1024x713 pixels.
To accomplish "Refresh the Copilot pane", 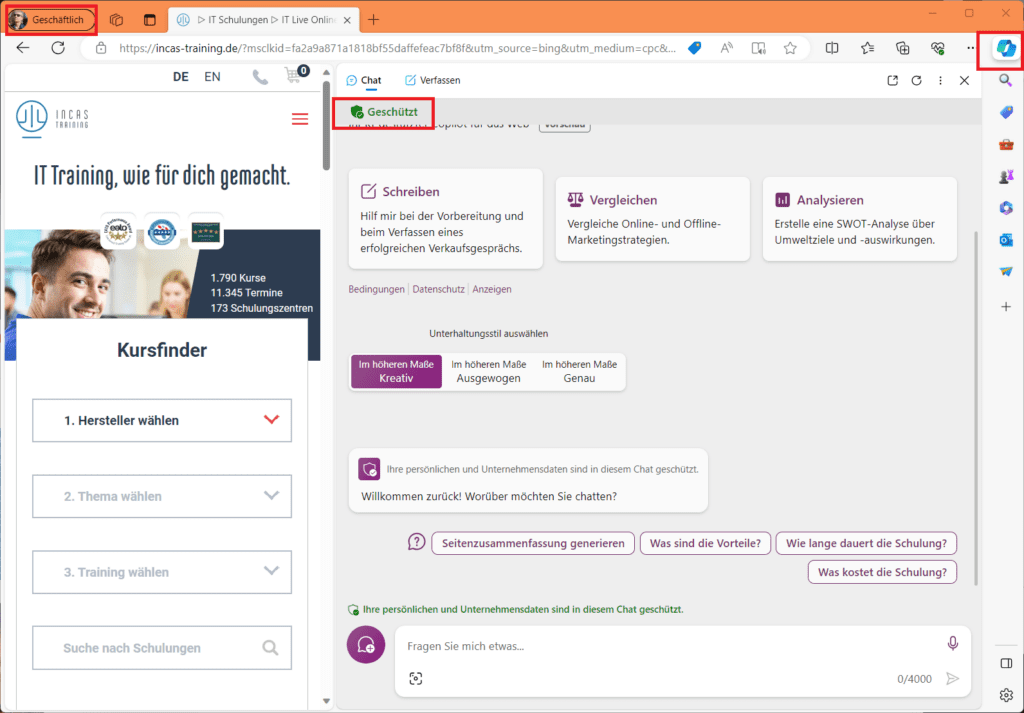I will pyautogui.click(x=916, y=80).
